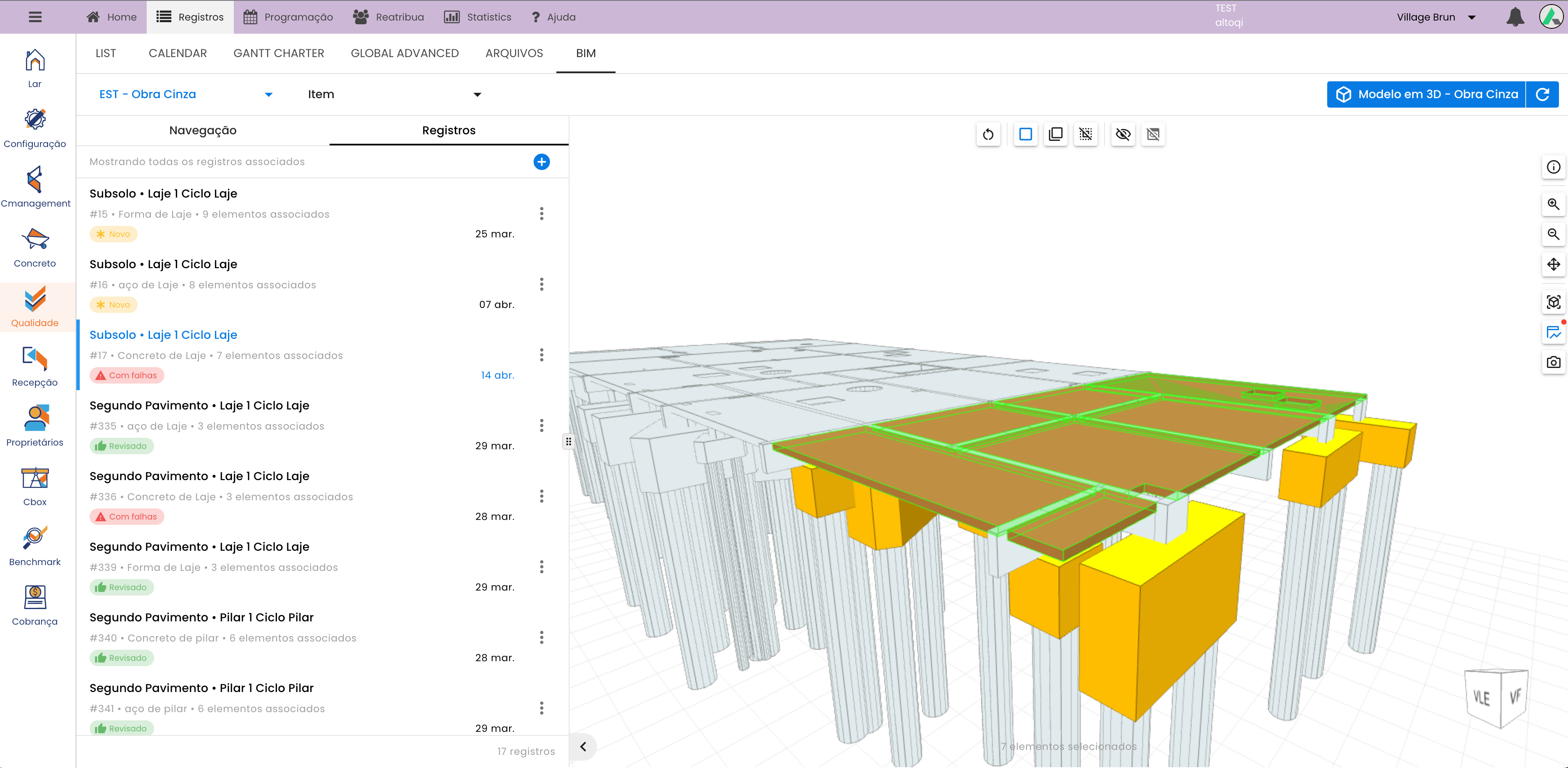Select the single box selection tool
The width and height of the screenshot is (1568, 768).
coord(1026,134)
